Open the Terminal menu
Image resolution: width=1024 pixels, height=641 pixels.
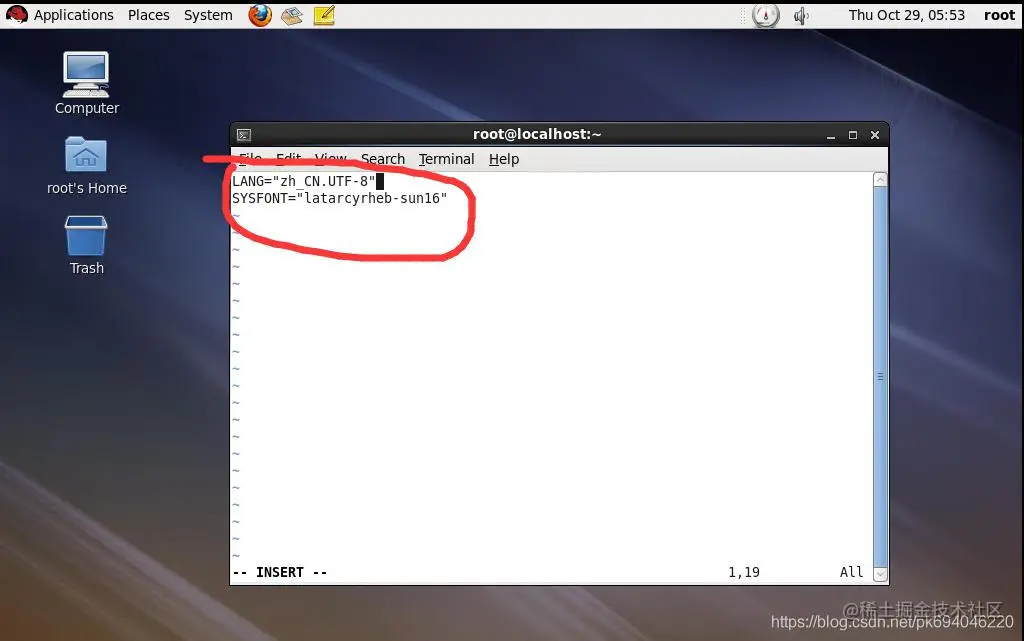pos(446,159)
